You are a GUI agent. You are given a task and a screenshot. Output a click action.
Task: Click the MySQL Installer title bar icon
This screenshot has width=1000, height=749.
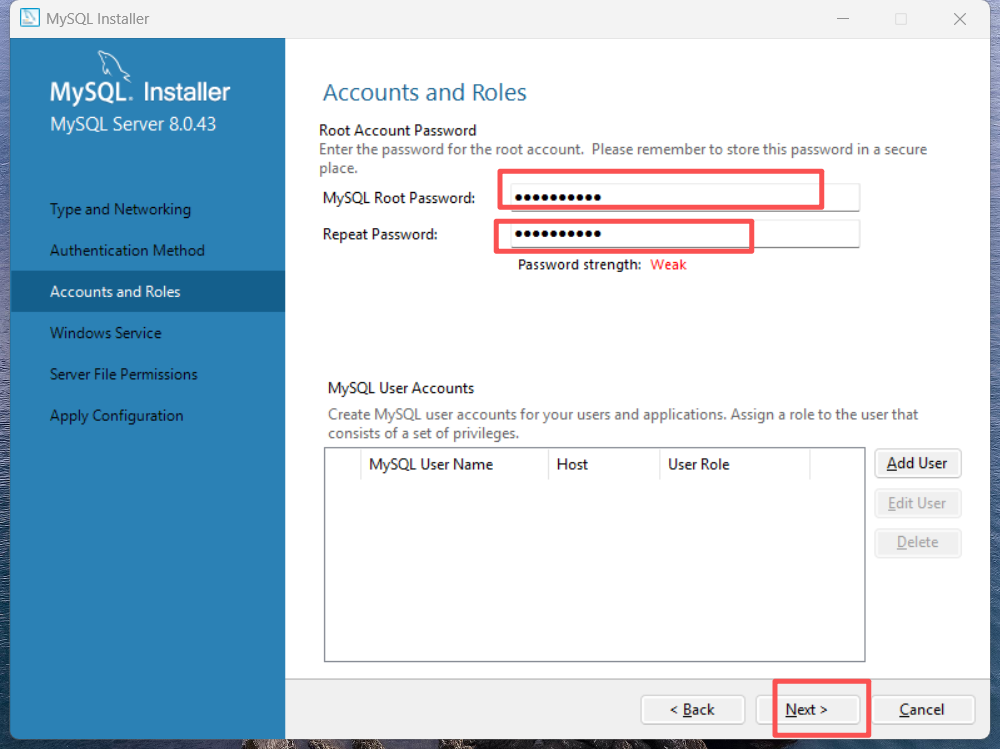(x=29, y=18)
